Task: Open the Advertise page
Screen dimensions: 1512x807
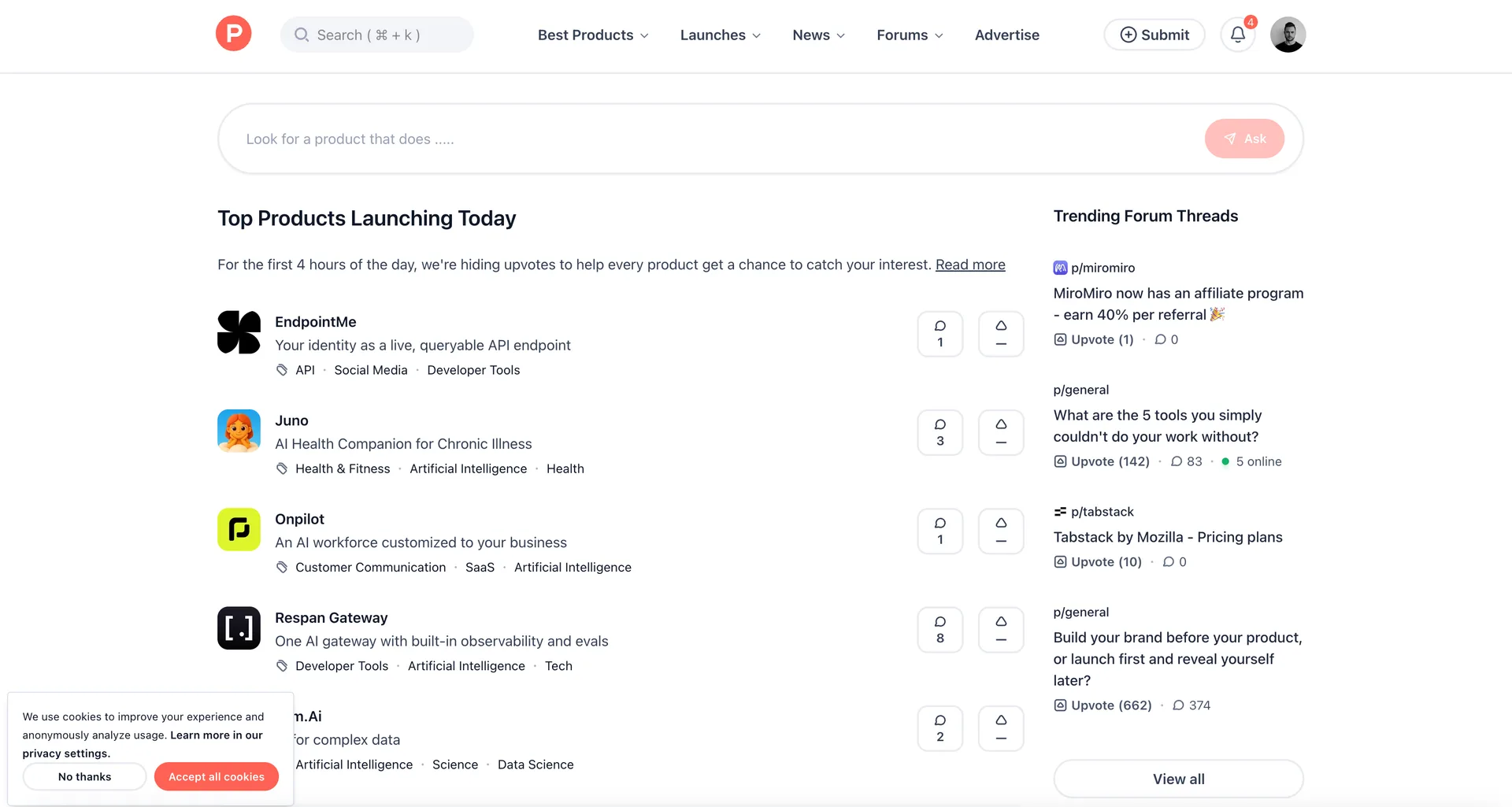Action: tap(1007, 35)
